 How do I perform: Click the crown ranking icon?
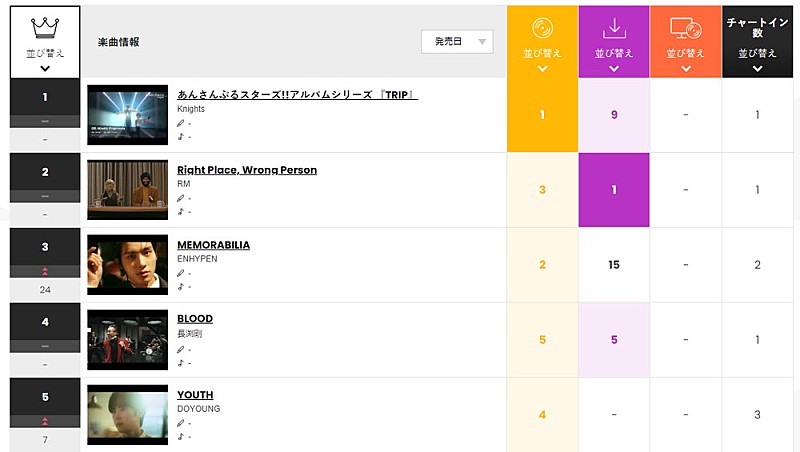pos(43,27)
